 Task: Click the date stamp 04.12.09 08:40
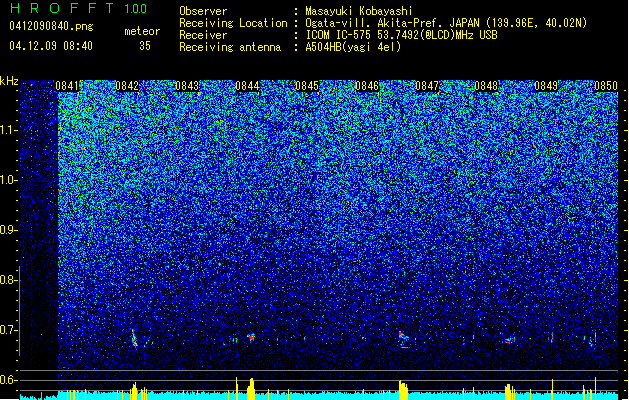tap(51, 46)
